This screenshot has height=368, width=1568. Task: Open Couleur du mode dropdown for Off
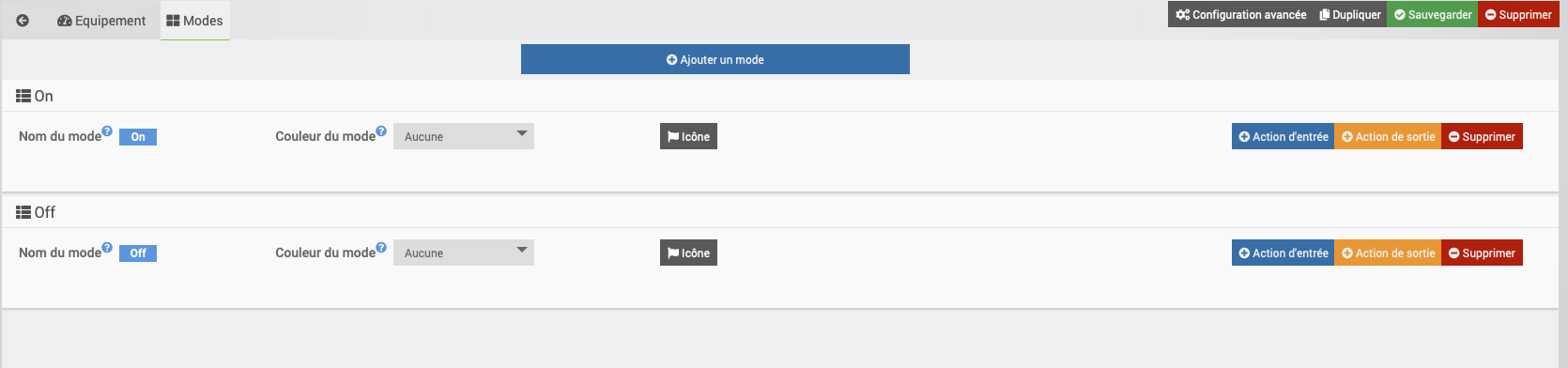(464, 253)
